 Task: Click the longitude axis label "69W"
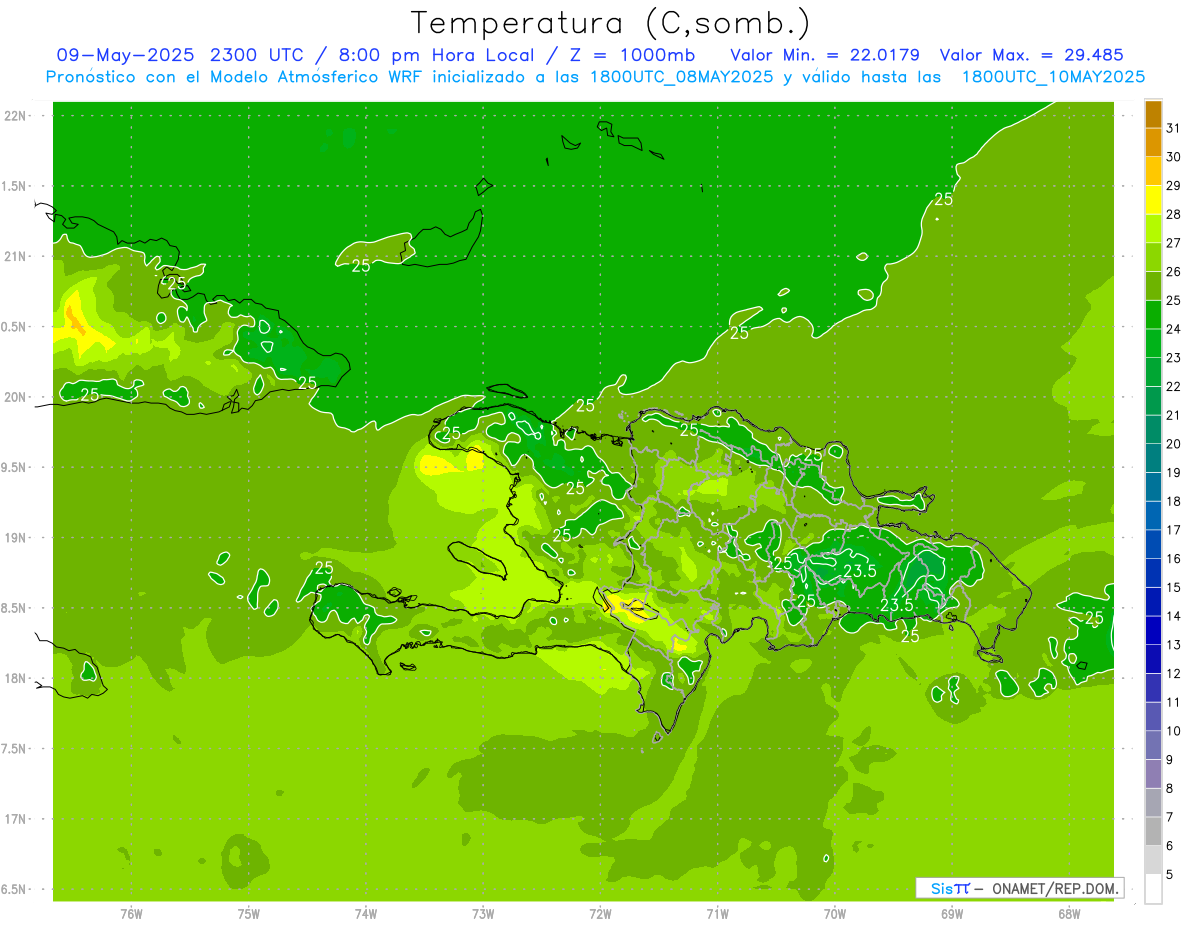coord(951,914)
